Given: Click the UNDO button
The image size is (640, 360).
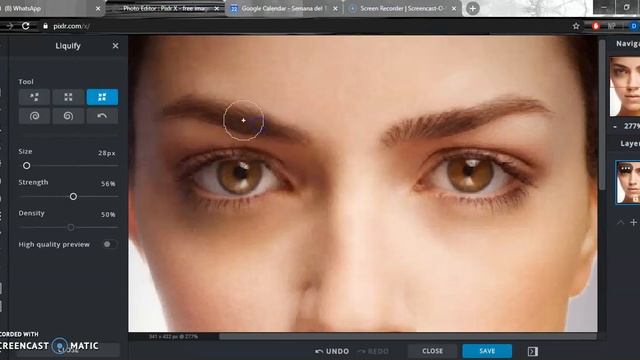Looking at the screenshot, I should (332, 351).
